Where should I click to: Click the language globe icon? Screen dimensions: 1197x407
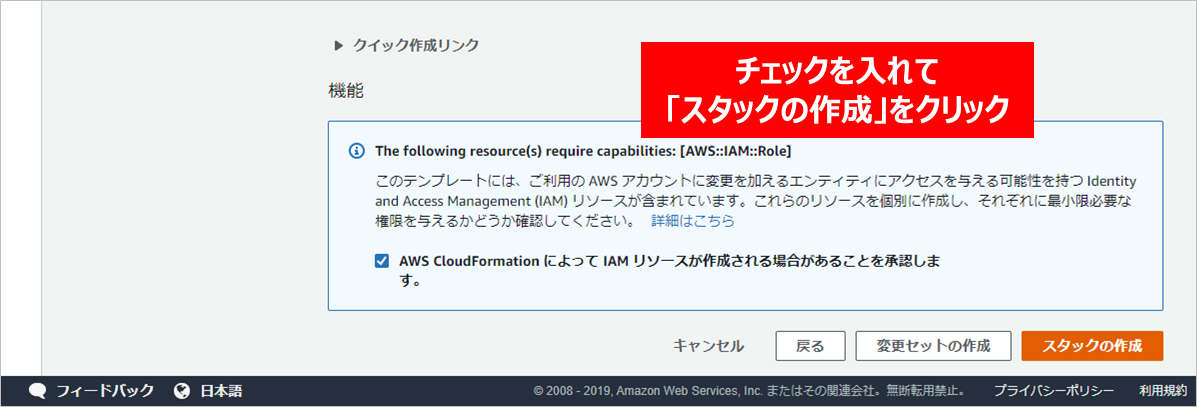pyautogui.click(x=182, y=391)
